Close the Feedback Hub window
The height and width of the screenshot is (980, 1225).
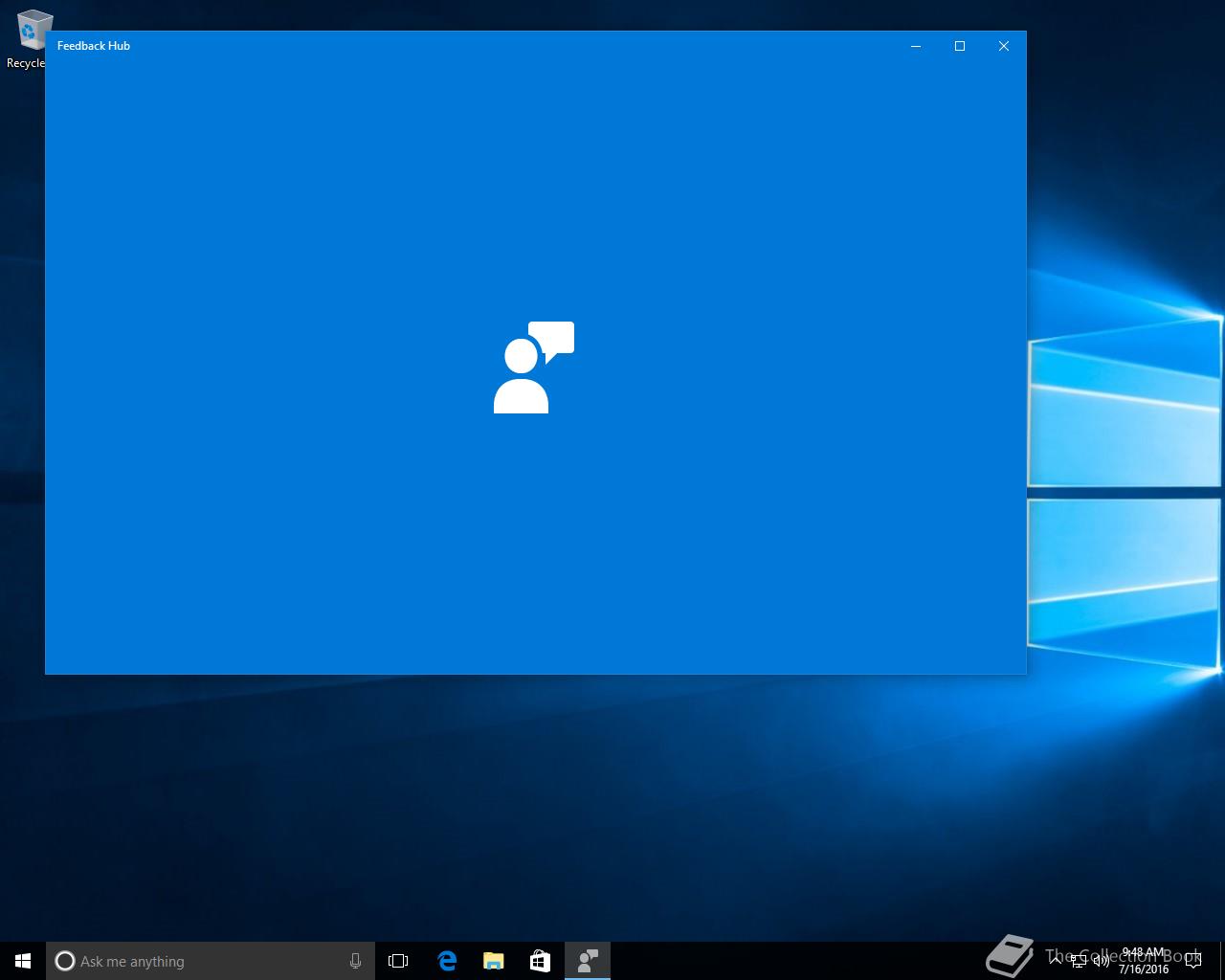pos(1004,46)
